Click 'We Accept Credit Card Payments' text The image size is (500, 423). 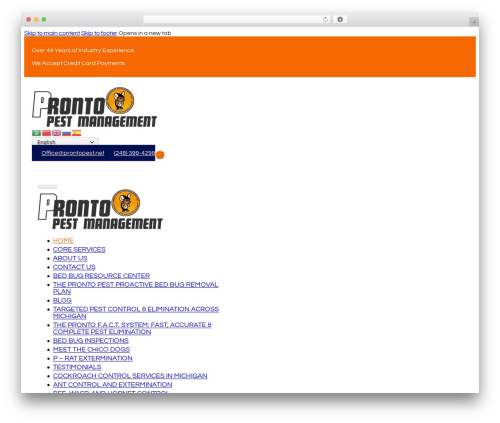click(x=78, y=63)
